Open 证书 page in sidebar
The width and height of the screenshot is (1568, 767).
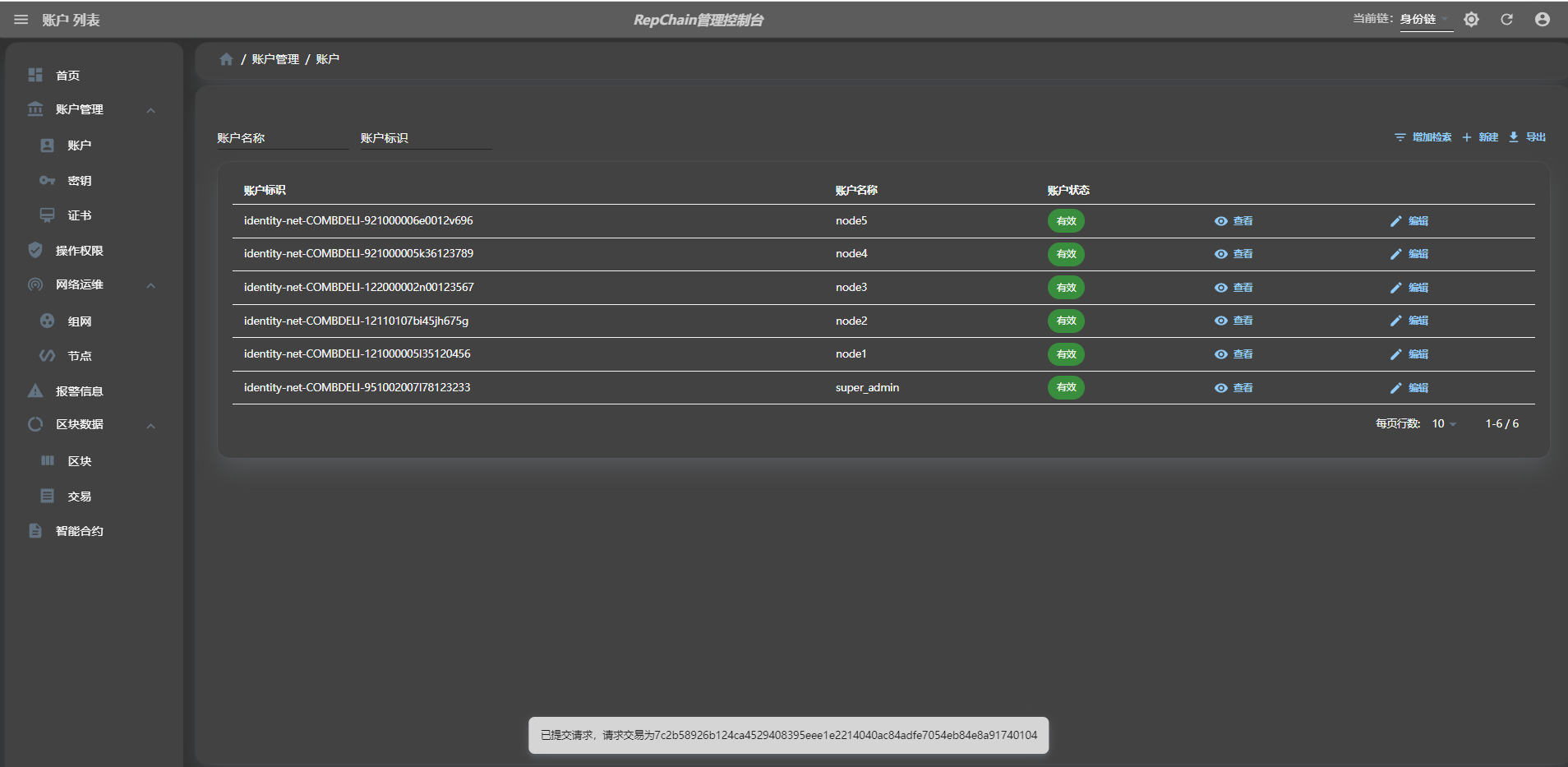[80, 215]
